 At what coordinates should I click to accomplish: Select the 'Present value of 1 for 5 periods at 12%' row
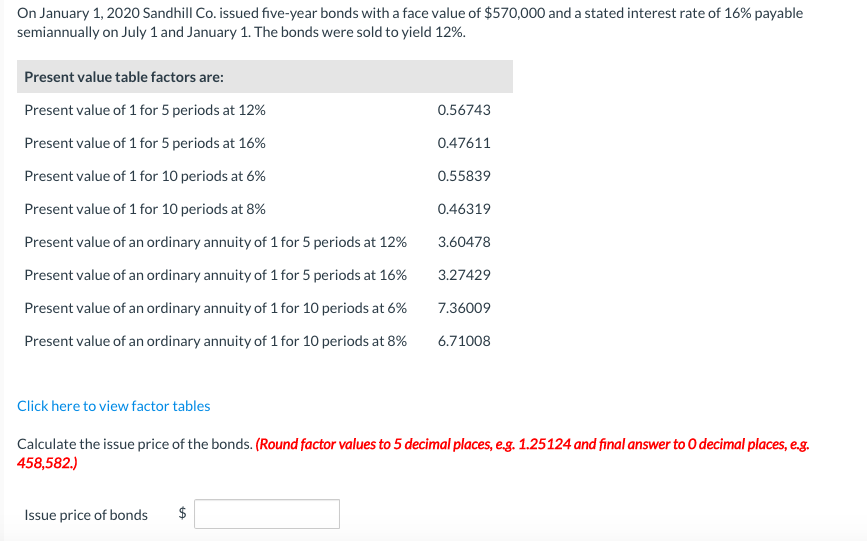click(265, 110)
